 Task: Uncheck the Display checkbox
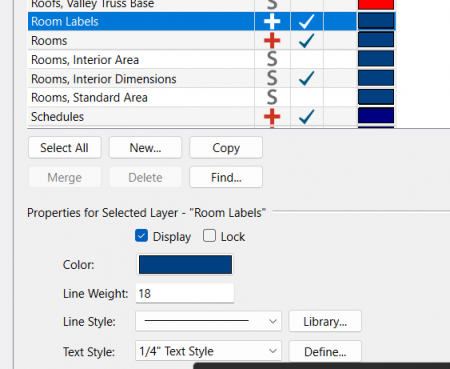pyautogui.click(x=141, y=236)
